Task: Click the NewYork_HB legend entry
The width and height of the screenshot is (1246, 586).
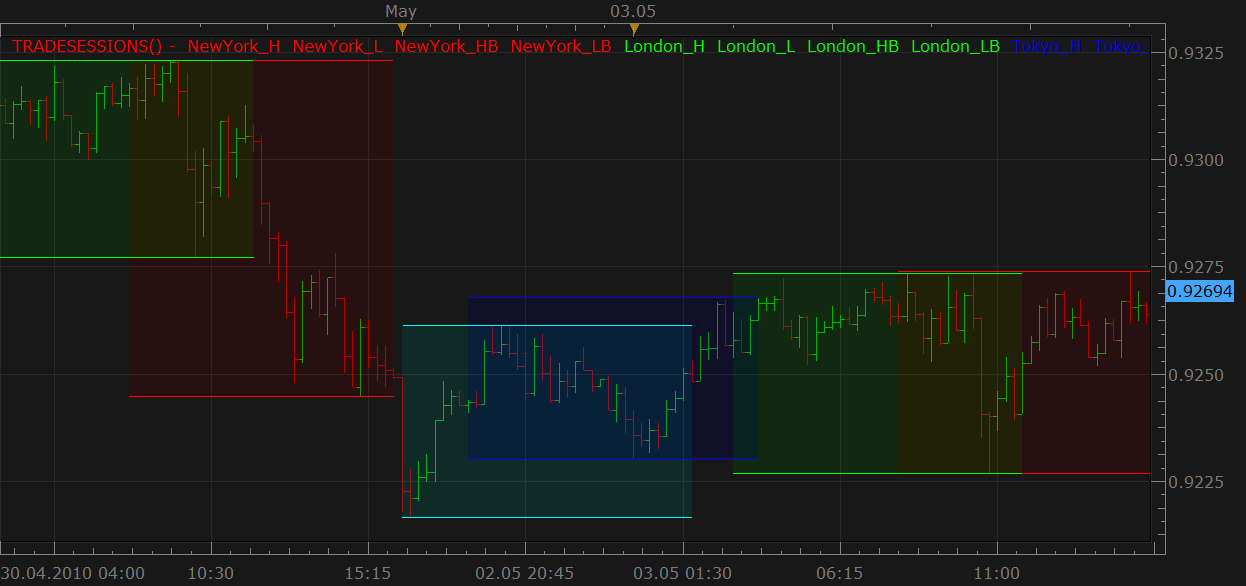Action: (446, 46)
